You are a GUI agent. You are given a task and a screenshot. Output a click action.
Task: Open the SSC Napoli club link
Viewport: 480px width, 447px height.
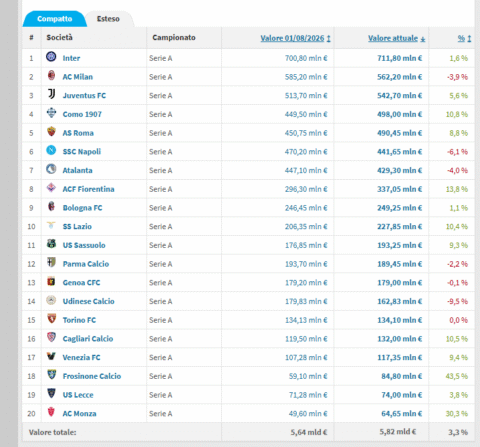coord(82,151)
